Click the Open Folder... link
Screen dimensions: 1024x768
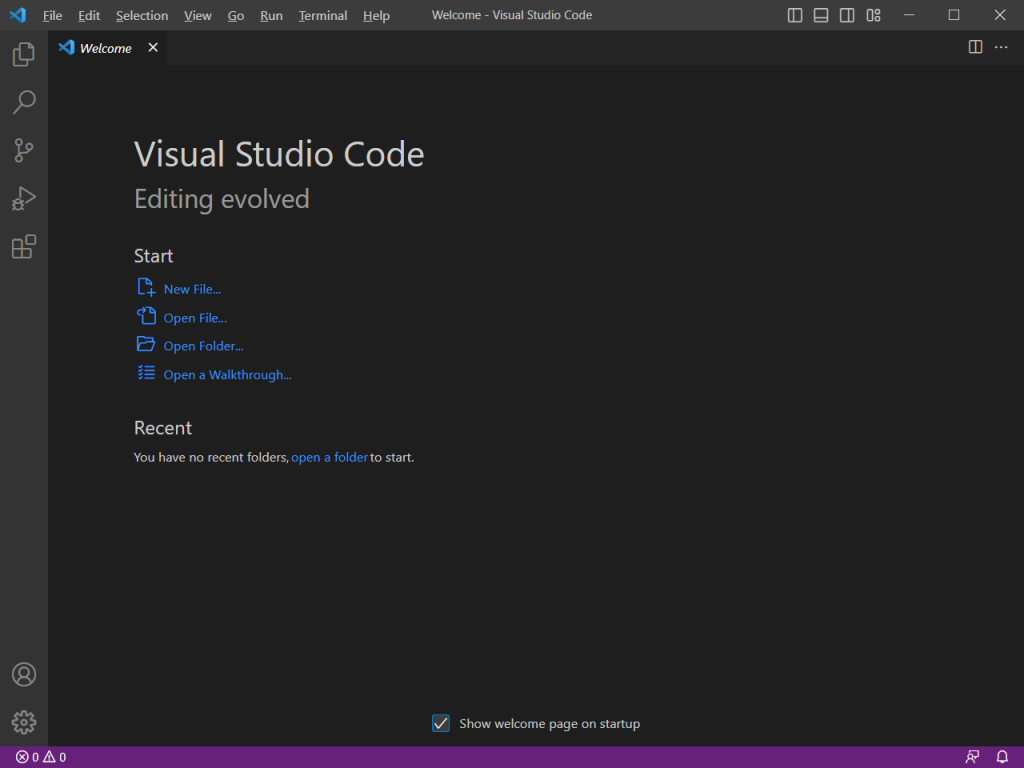click(203, 346)
